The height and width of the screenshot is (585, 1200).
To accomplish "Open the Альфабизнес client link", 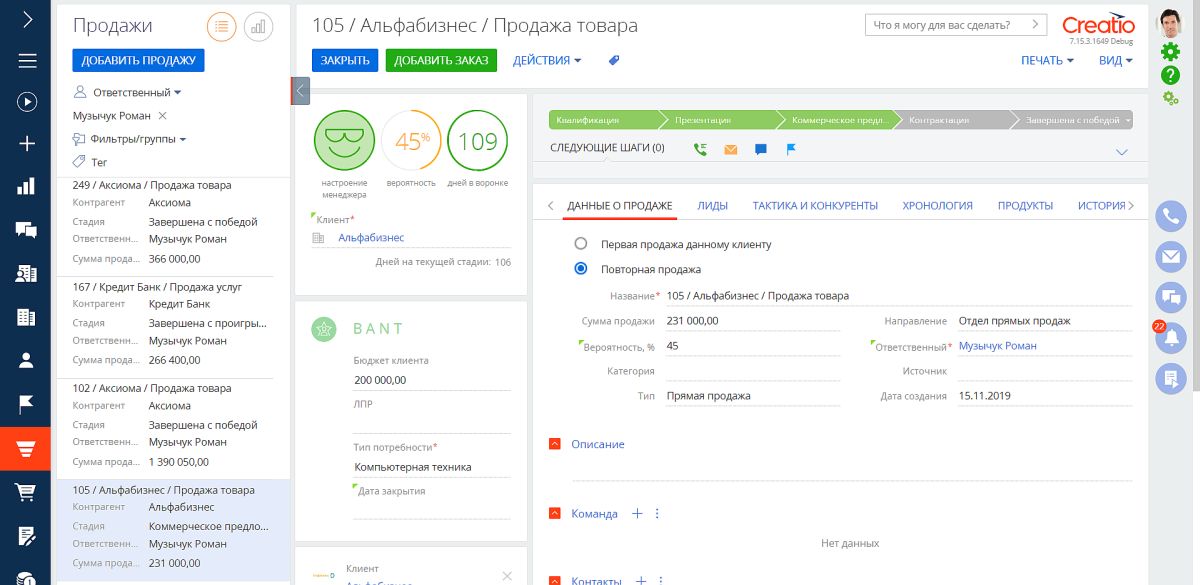I will [371, 237].
